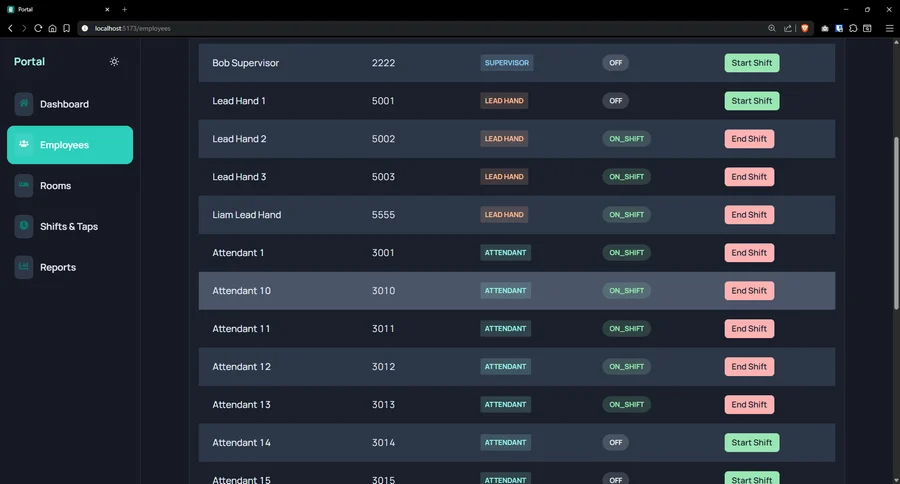This screenshot has height=484, width=900.
Task: Open the browser hamburger menu
Action: point(889,28)
